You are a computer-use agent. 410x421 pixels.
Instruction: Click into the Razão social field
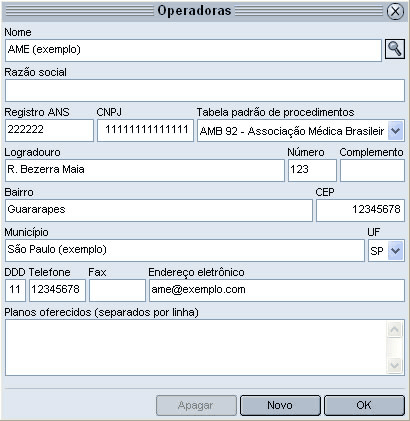point(205,90)
